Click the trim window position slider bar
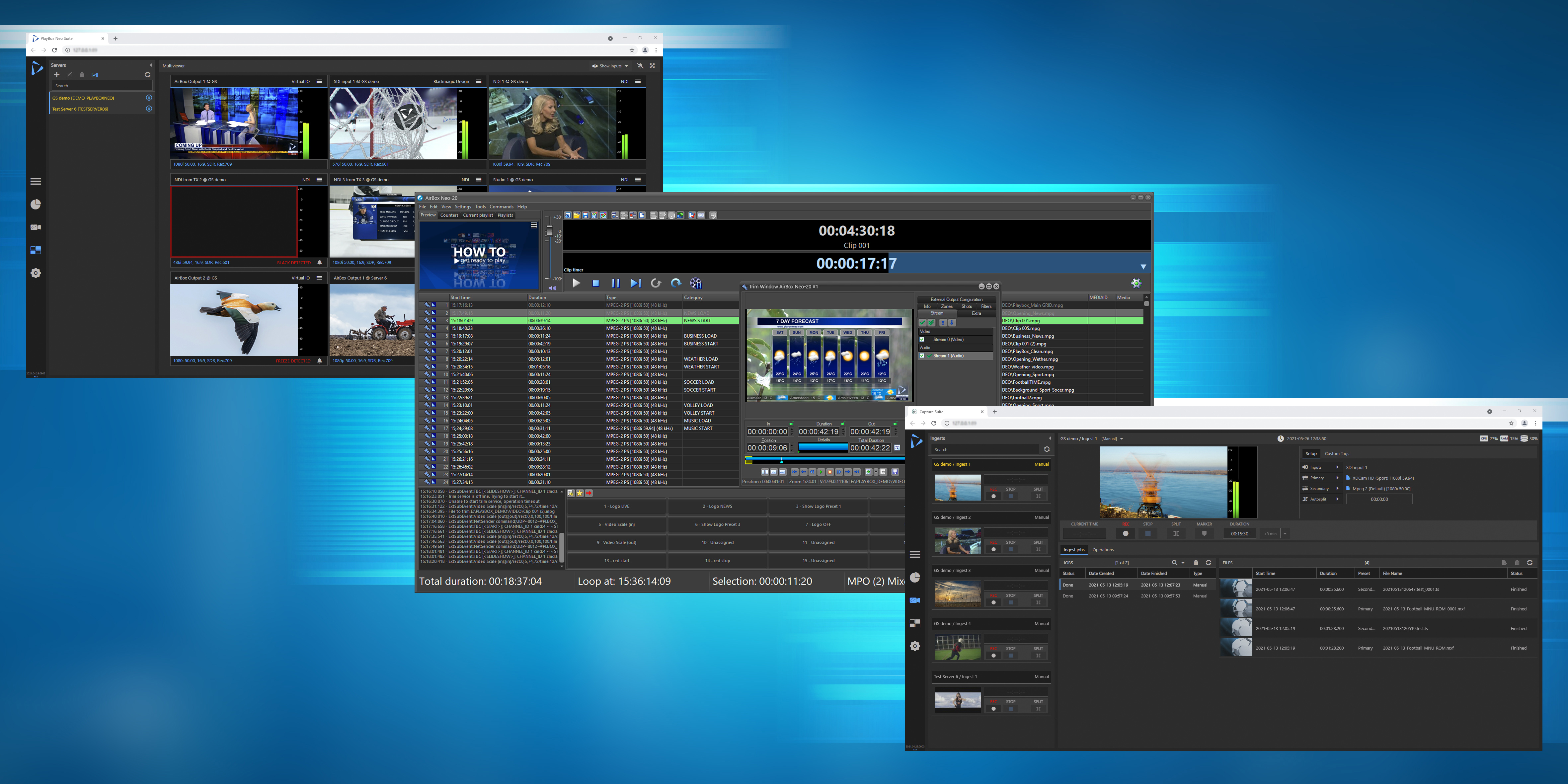Image resolution: width=1568 pixels, height=784 pixels. tap(825, 461)
